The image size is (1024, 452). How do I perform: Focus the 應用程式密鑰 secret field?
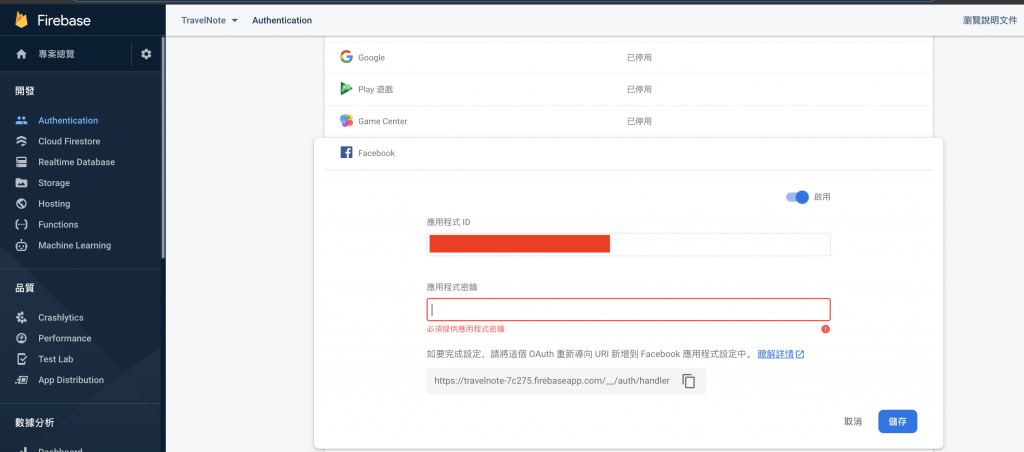click(x=628, y=310)
